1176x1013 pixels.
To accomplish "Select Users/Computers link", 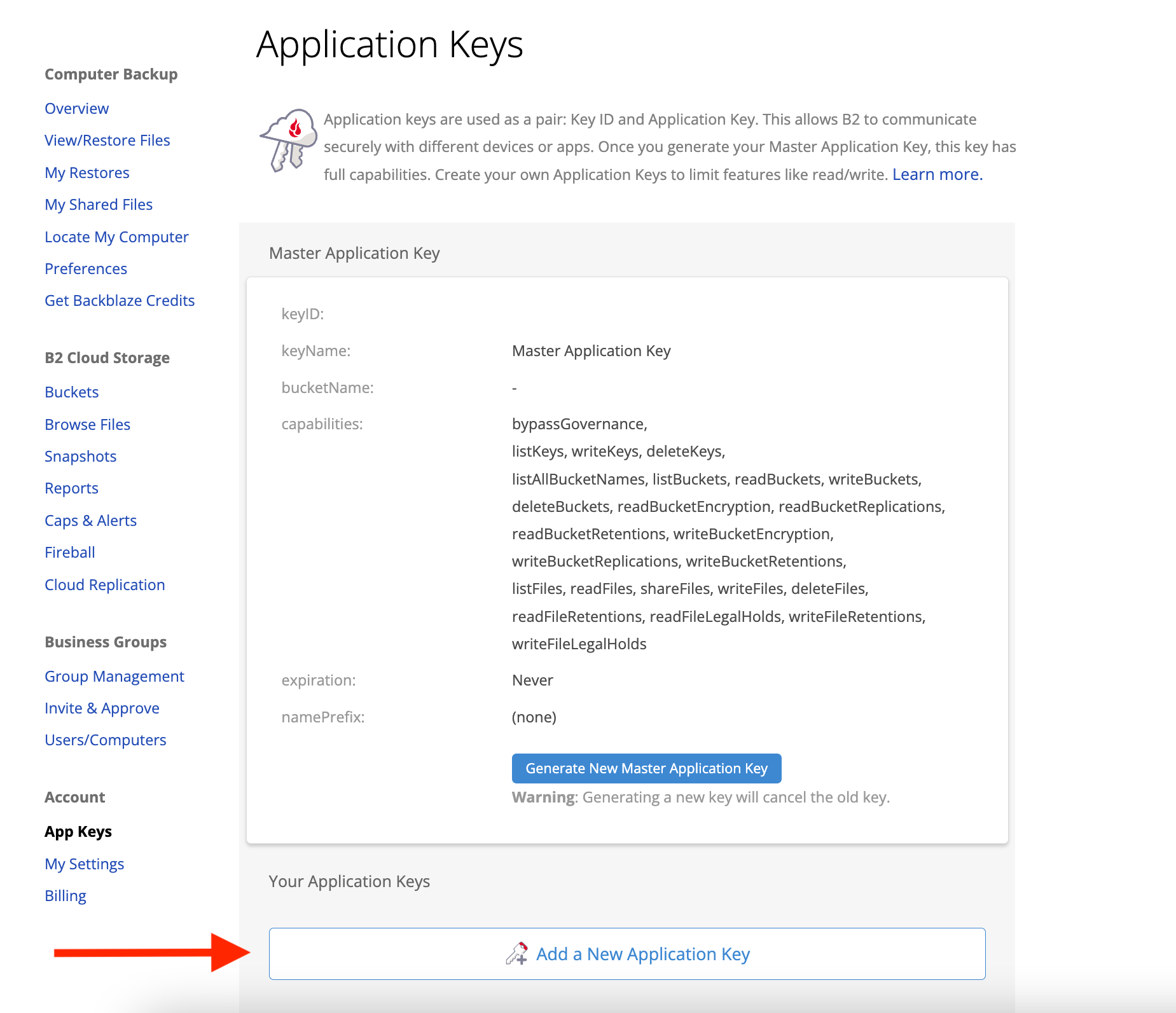I will click(106, 740).
